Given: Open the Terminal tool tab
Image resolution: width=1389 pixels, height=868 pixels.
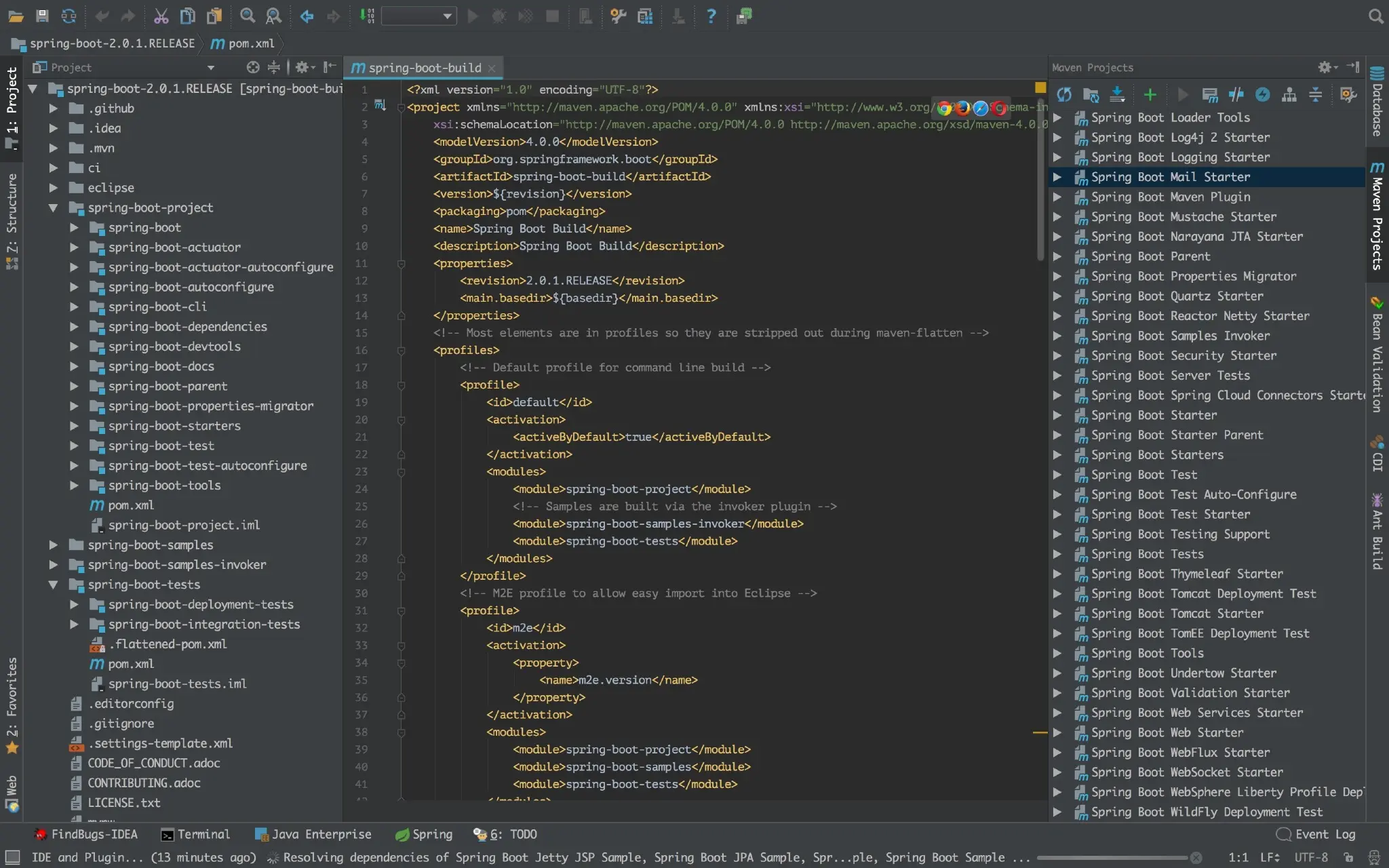Looking at the screenshot, I should (x=195, y=835).
